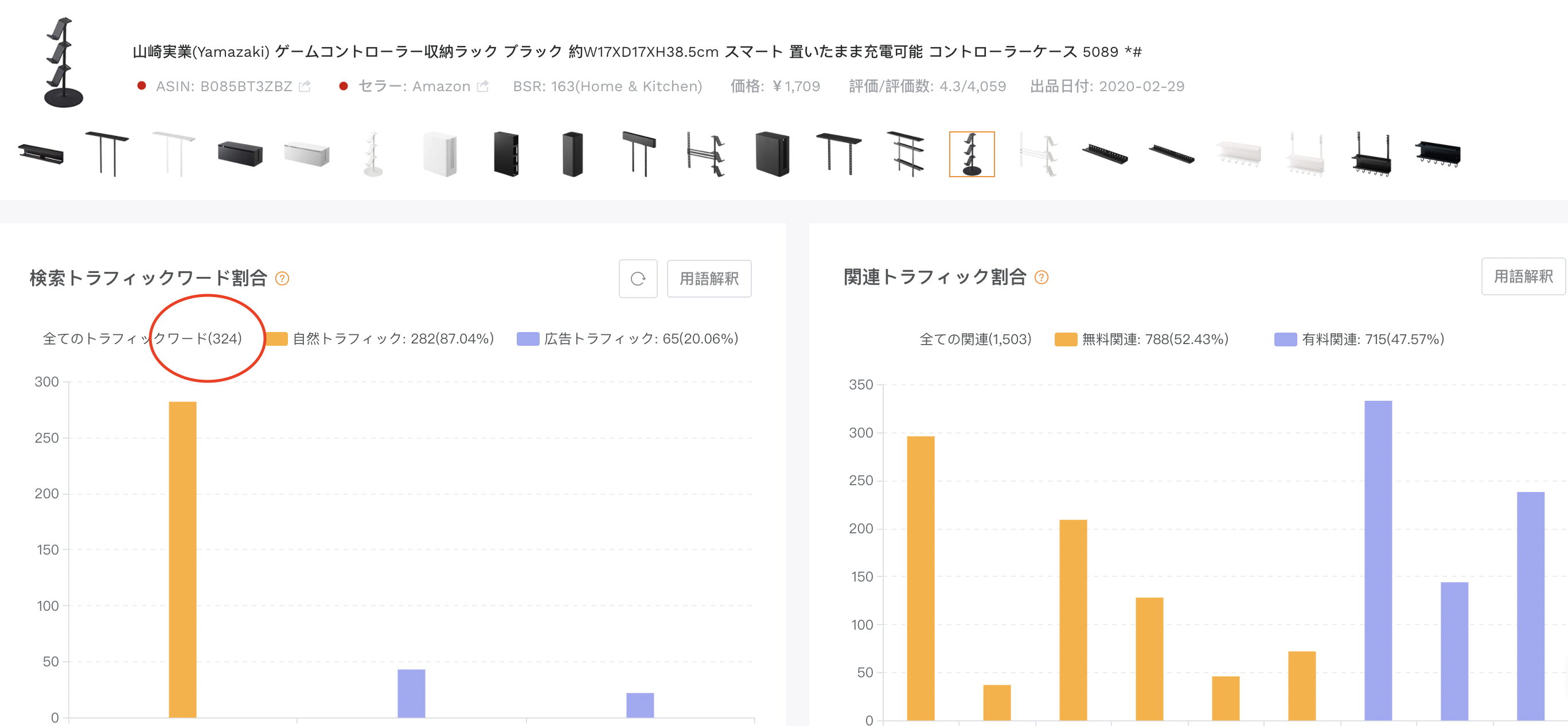Toggle the 全てのトラフィックワード(324) legend

click(x=142, y=339)
